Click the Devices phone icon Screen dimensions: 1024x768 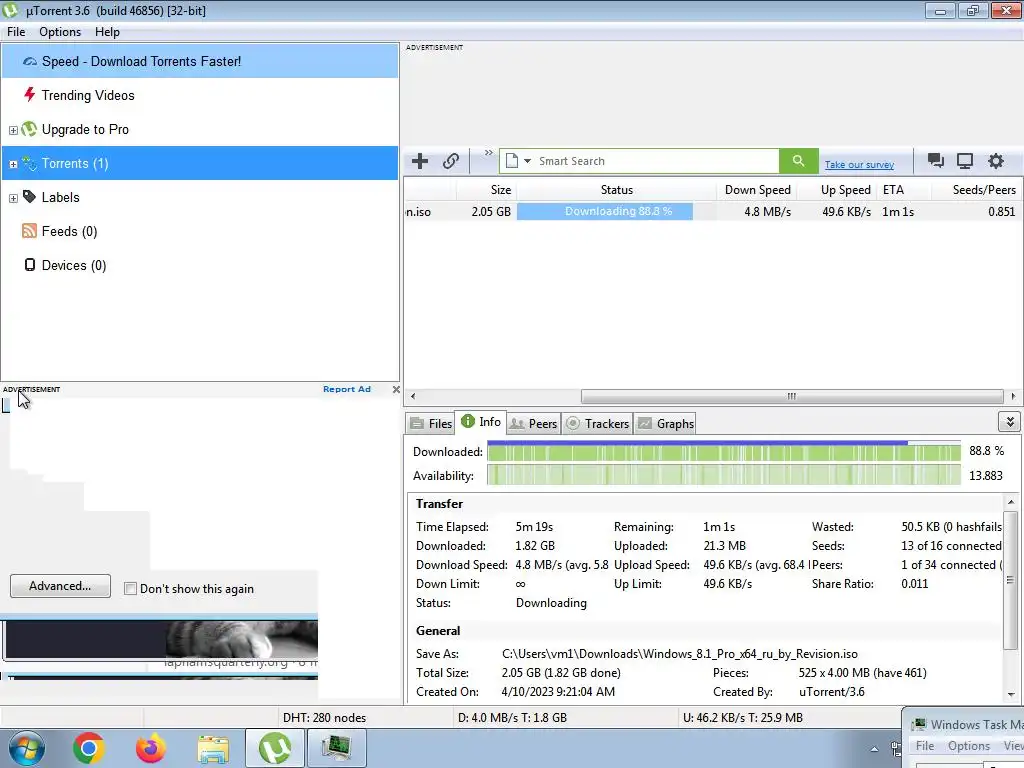coord(29,264)
